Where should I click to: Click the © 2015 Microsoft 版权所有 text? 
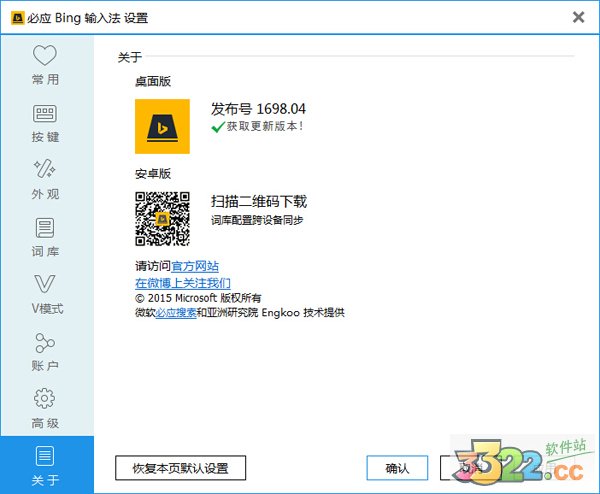coord(198,298)
